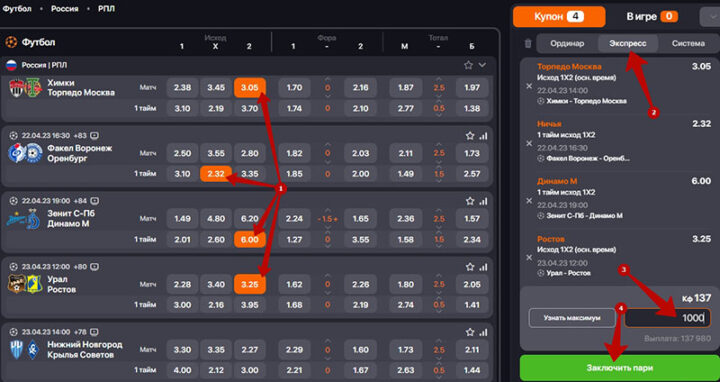
Task: Open live video icon for Факел Воронеж match
Action: tap(94, 135)
